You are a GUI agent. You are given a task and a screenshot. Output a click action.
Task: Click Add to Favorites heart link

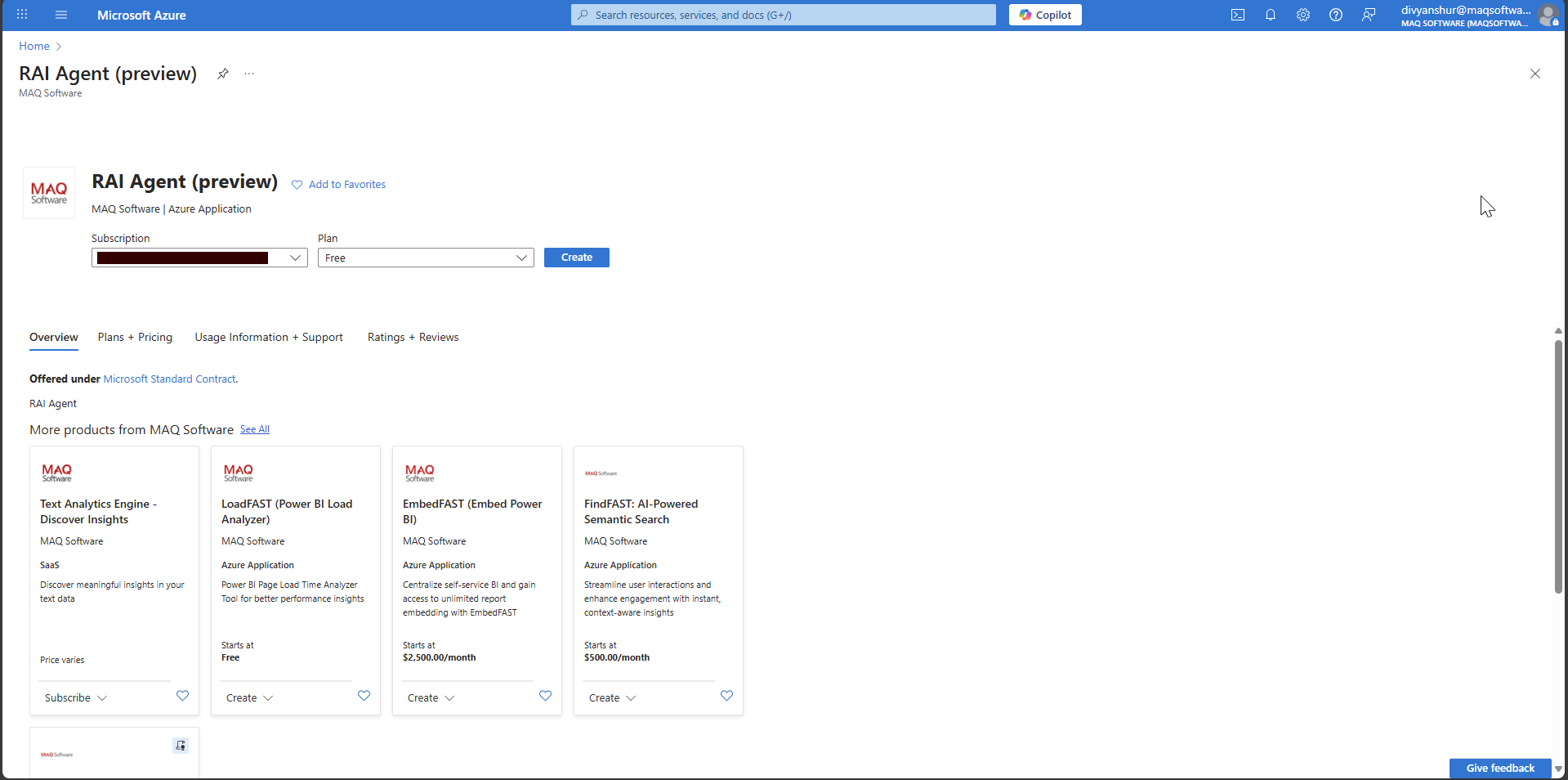pos(338,185)
